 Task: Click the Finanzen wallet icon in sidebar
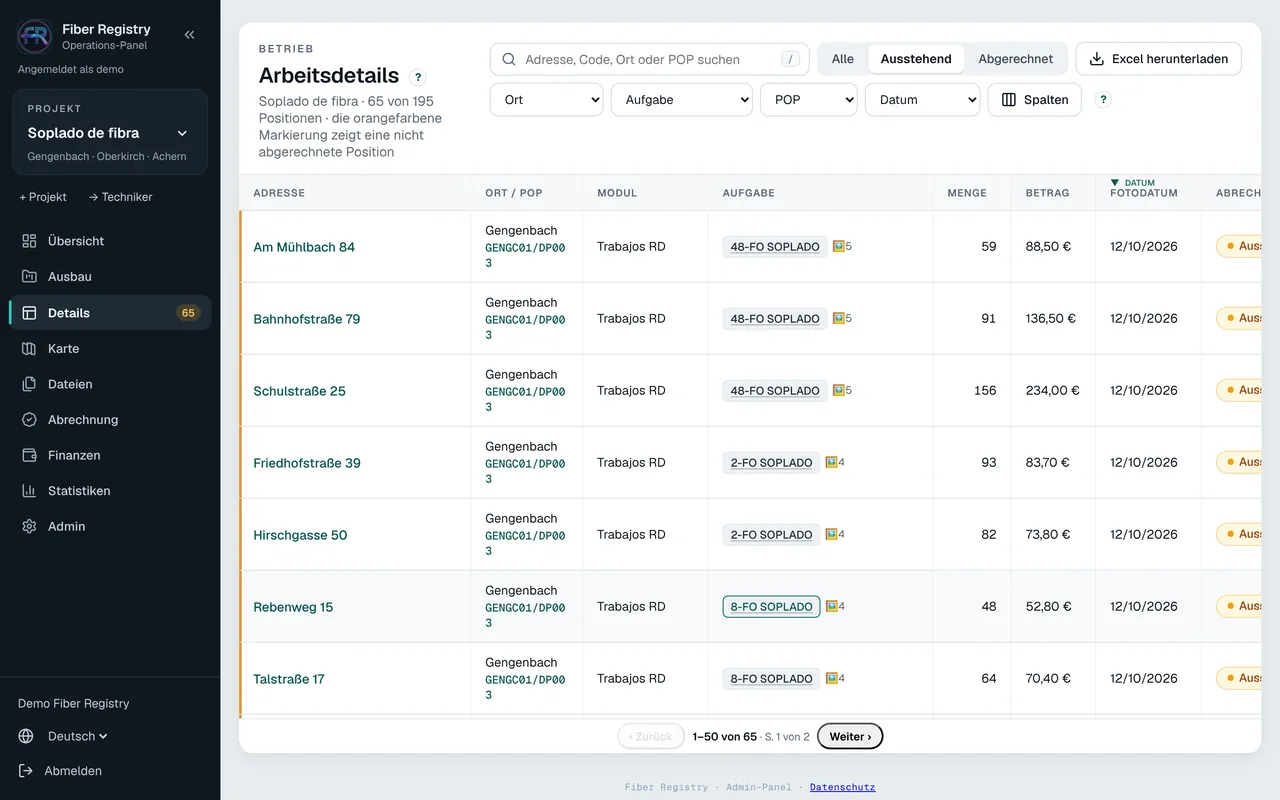[x=29, y=455]
